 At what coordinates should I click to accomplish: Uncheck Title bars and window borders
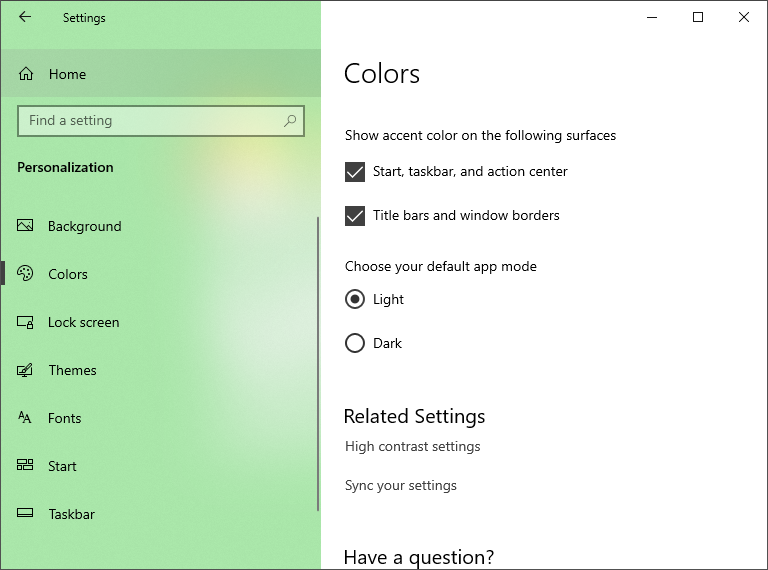[355, 216]
